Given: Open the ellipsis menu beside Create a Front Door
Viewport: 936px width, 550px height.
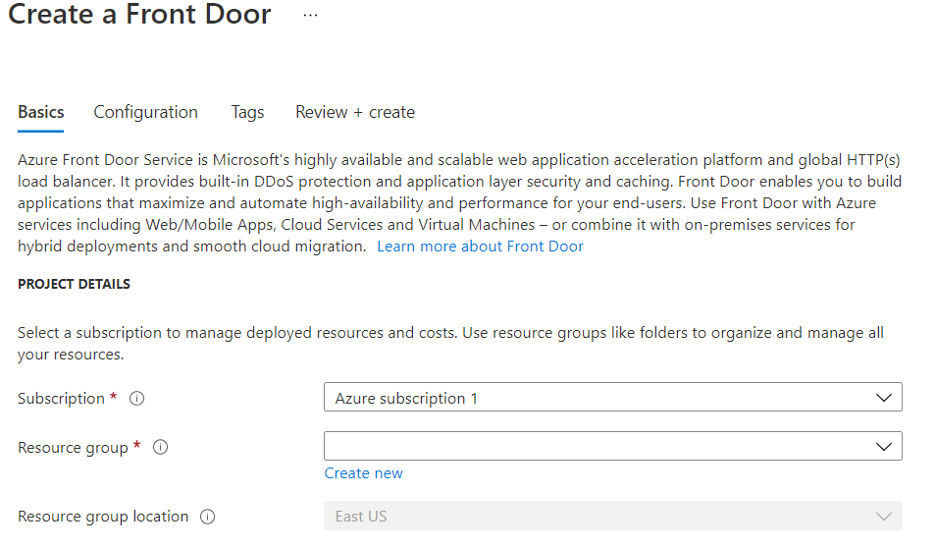Looking at the screenshot, I should click(x=310, y=16).
